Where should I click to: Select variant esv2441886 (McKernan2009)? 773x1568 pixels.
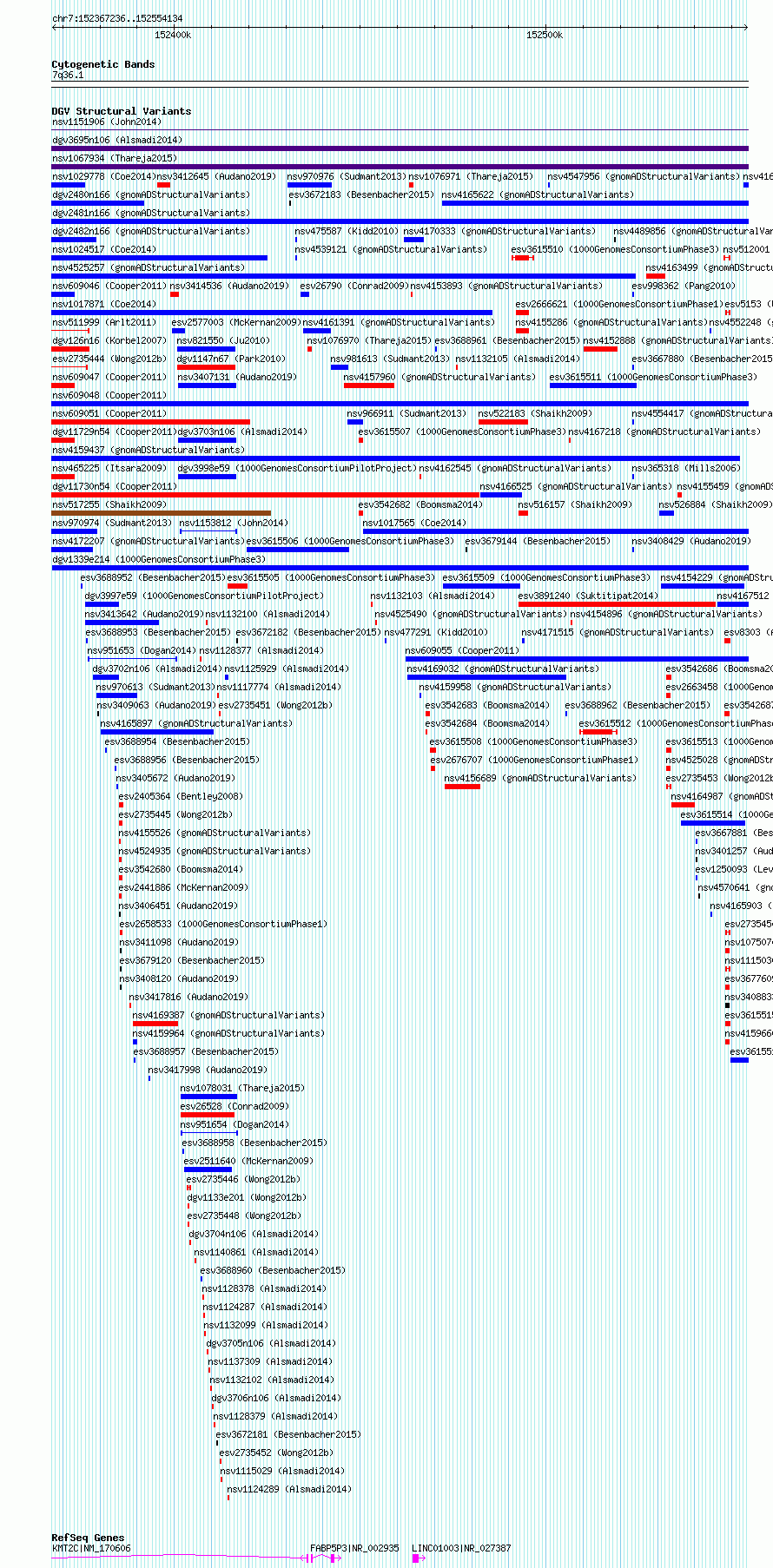(183, 888)
